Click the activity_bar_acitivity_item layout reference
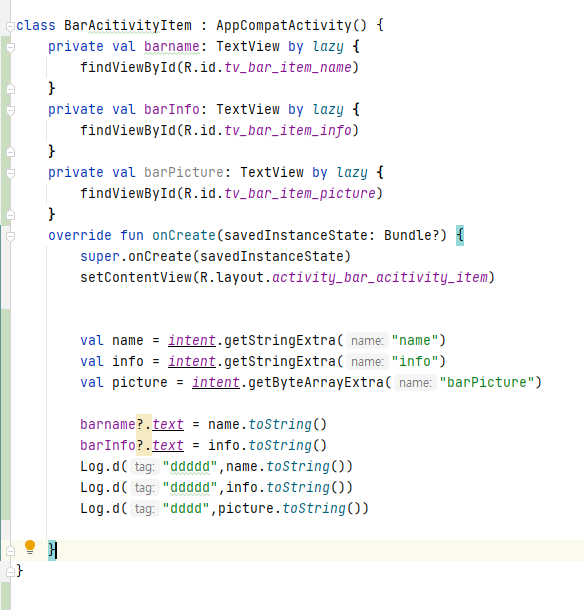This screenshot has height=610, width=584. point(380,277)
